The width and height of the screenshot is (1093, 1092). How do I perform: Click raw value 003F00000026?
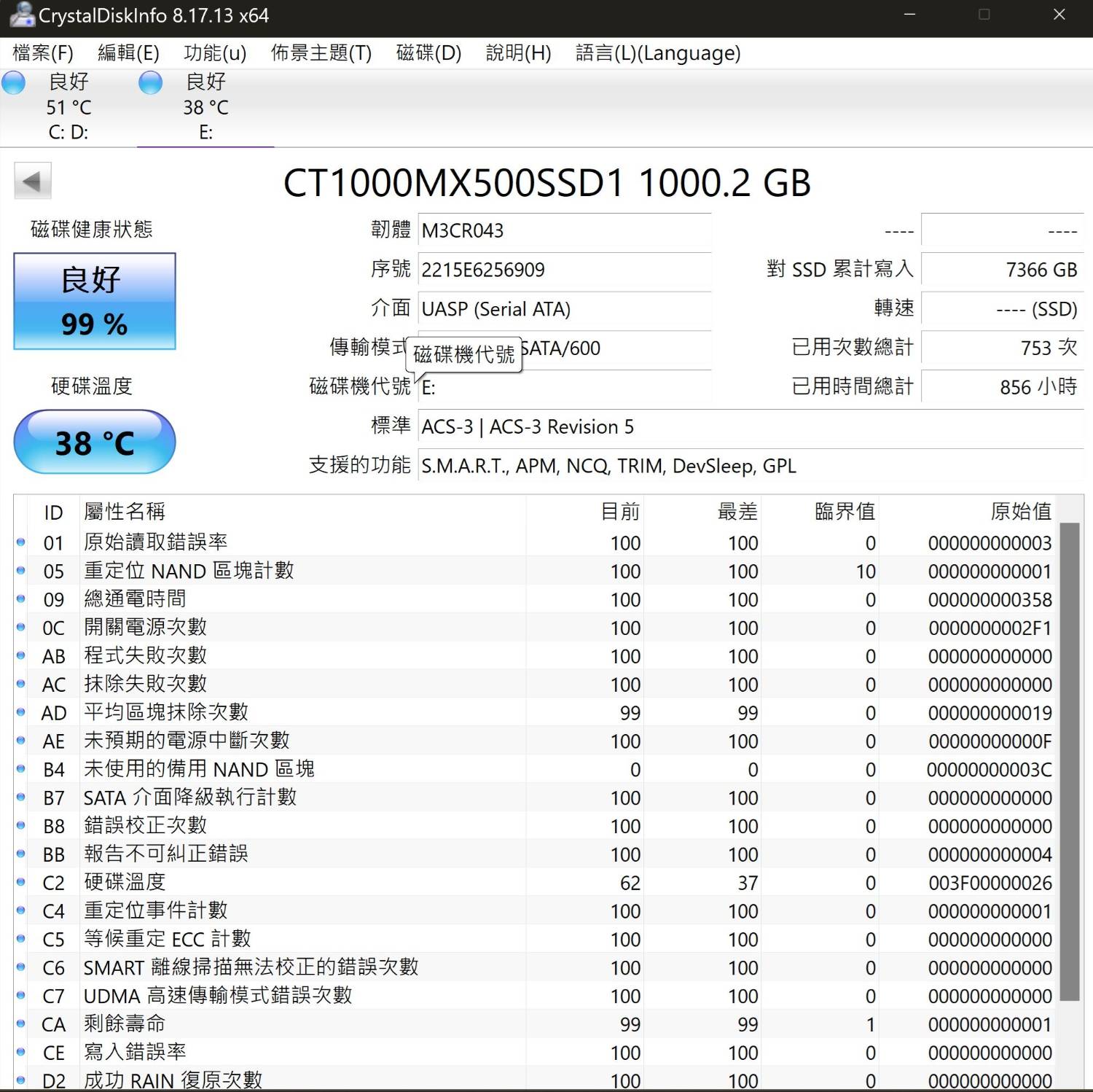[990, 883]
